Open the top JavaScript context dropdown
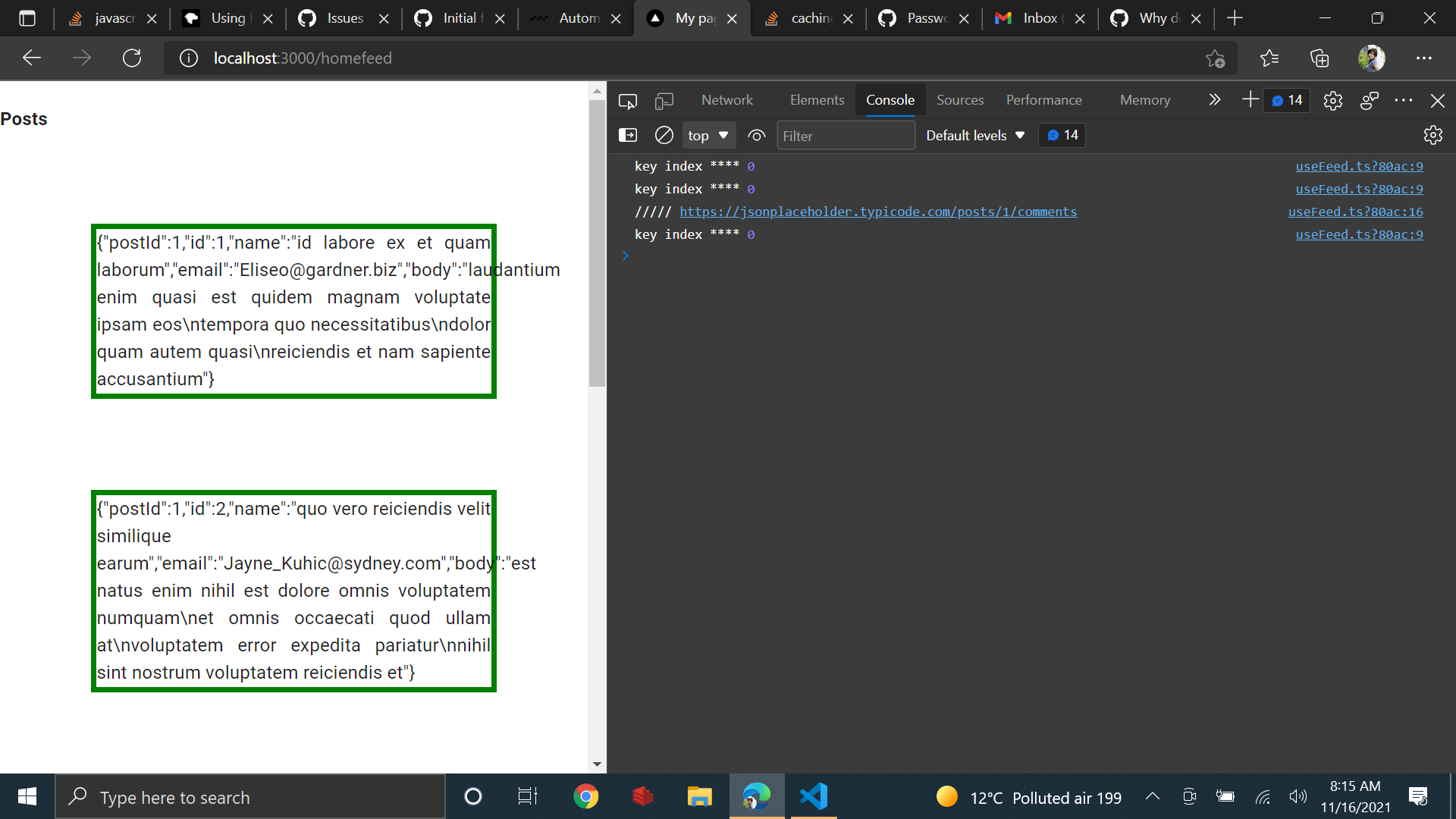Image resolution: width=1456 pixels, height=819 pixels. [x=708, y=136]
